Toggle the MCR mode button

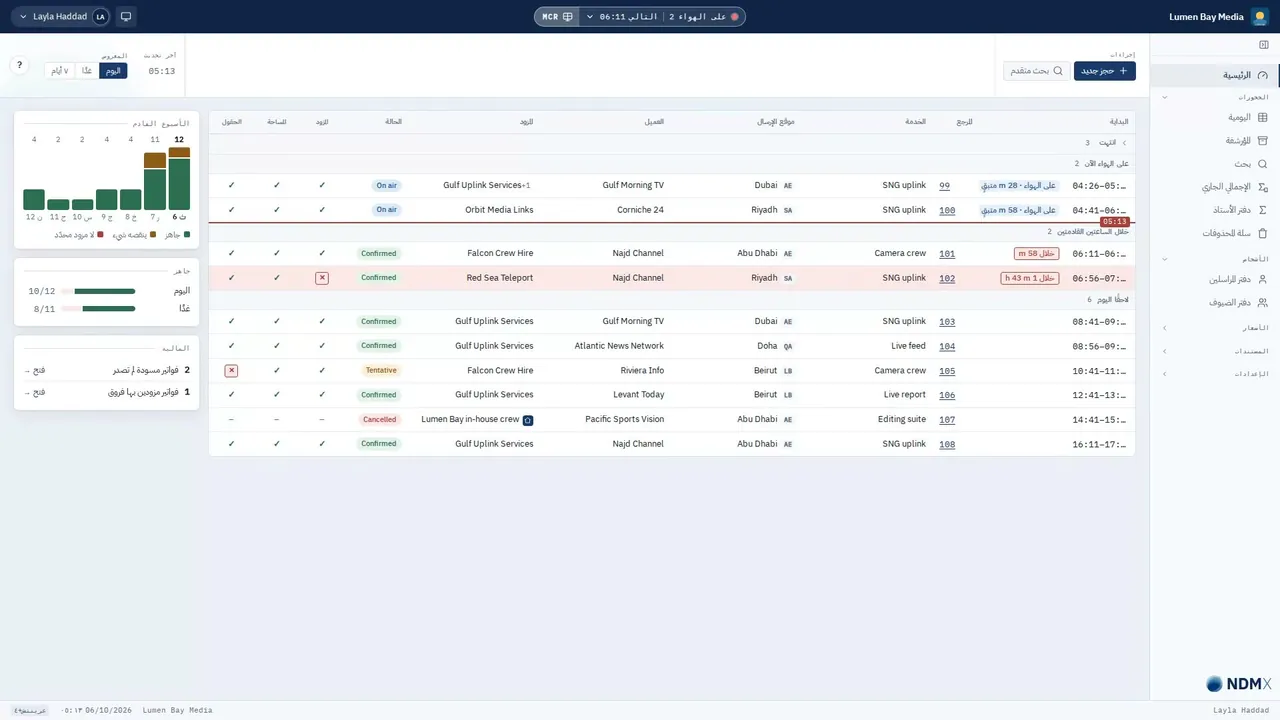pos(557,17)
